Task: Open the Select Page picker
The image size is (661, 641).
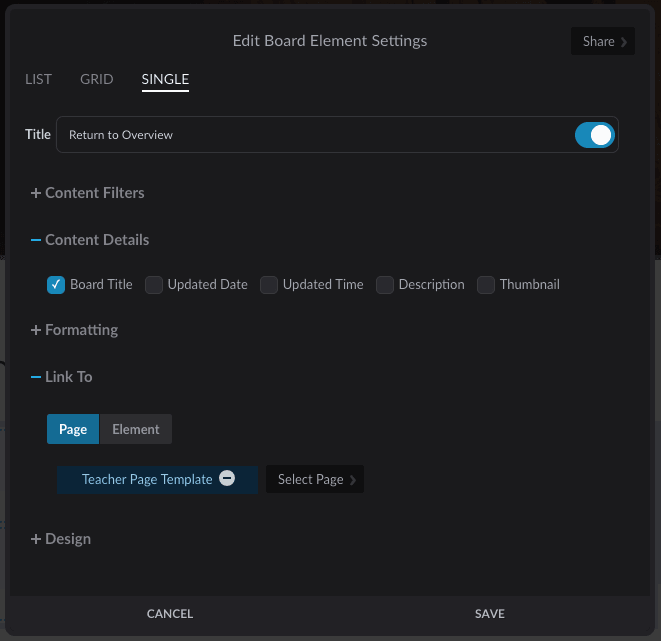Action: (x=315, y=479)
